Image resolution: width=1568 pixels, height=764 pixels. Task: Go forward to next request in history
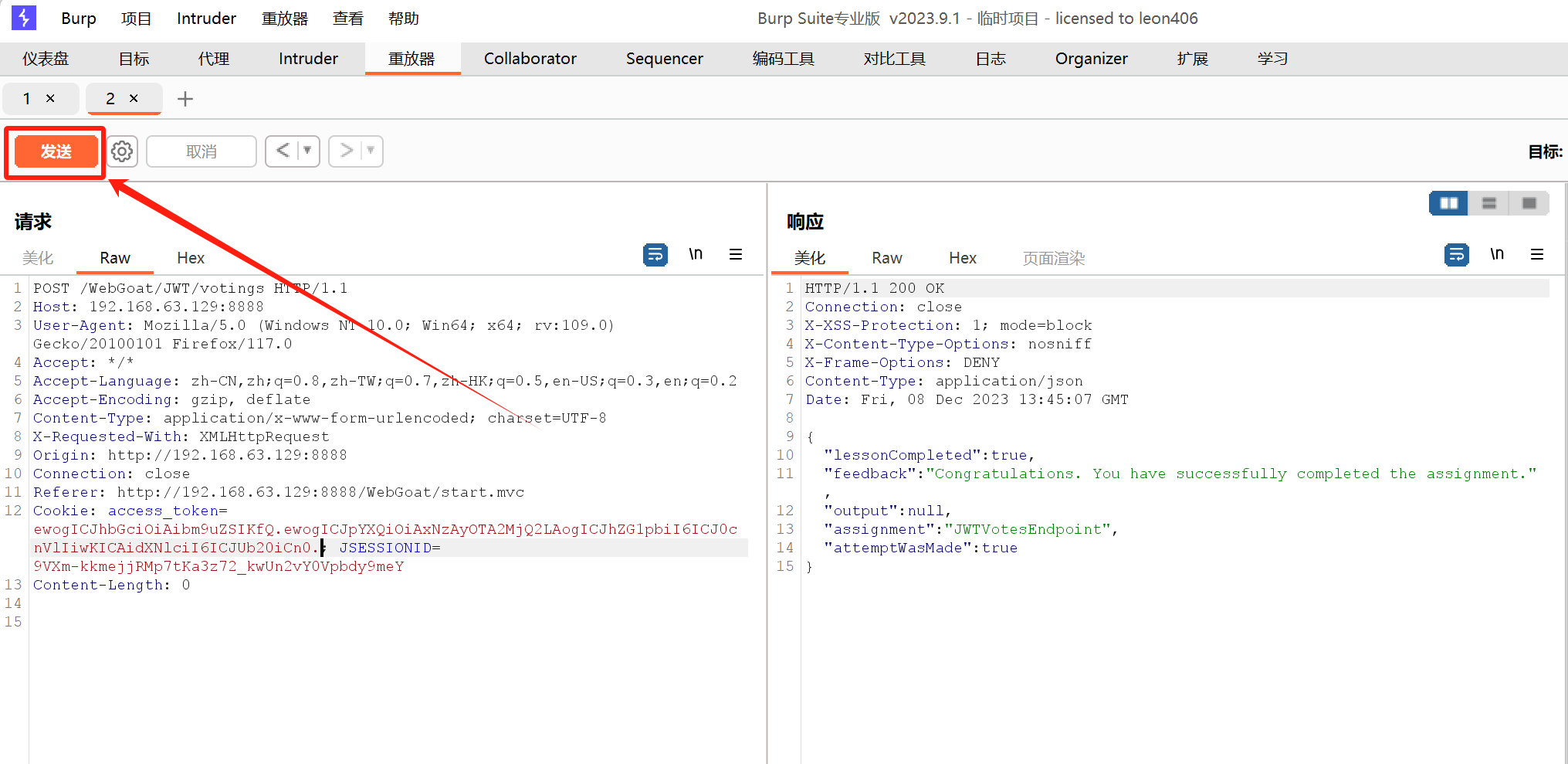pyautogui.click(x=346, y=151)
